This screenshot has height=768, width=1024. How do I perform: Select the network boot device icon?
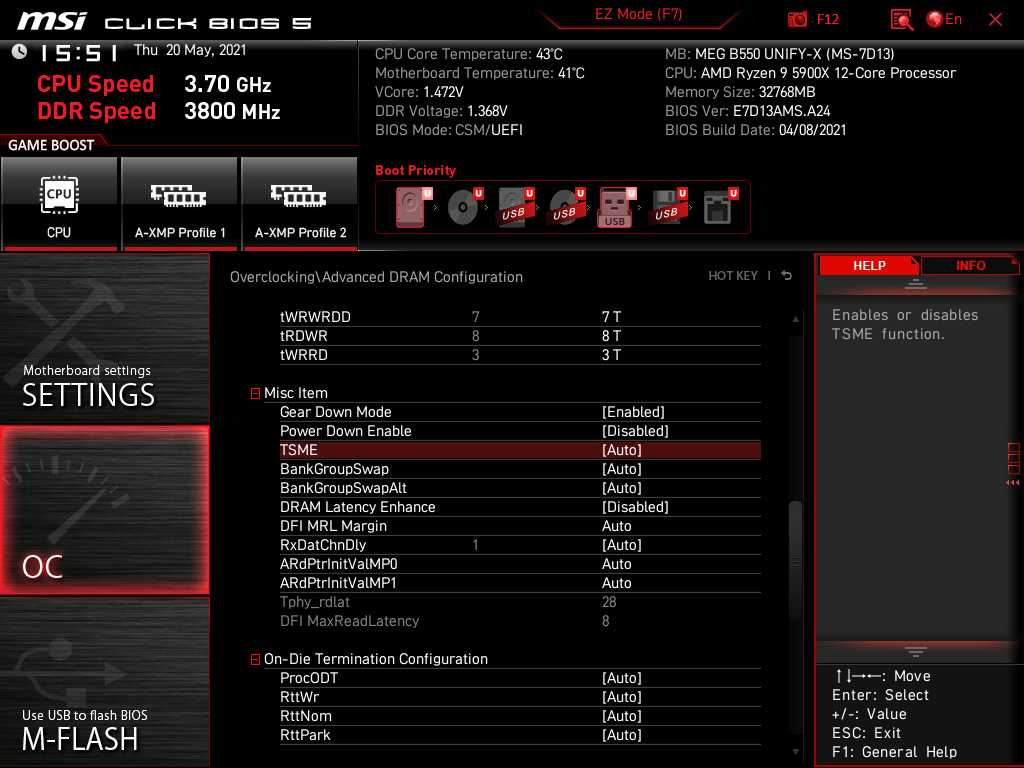(719, 207)
